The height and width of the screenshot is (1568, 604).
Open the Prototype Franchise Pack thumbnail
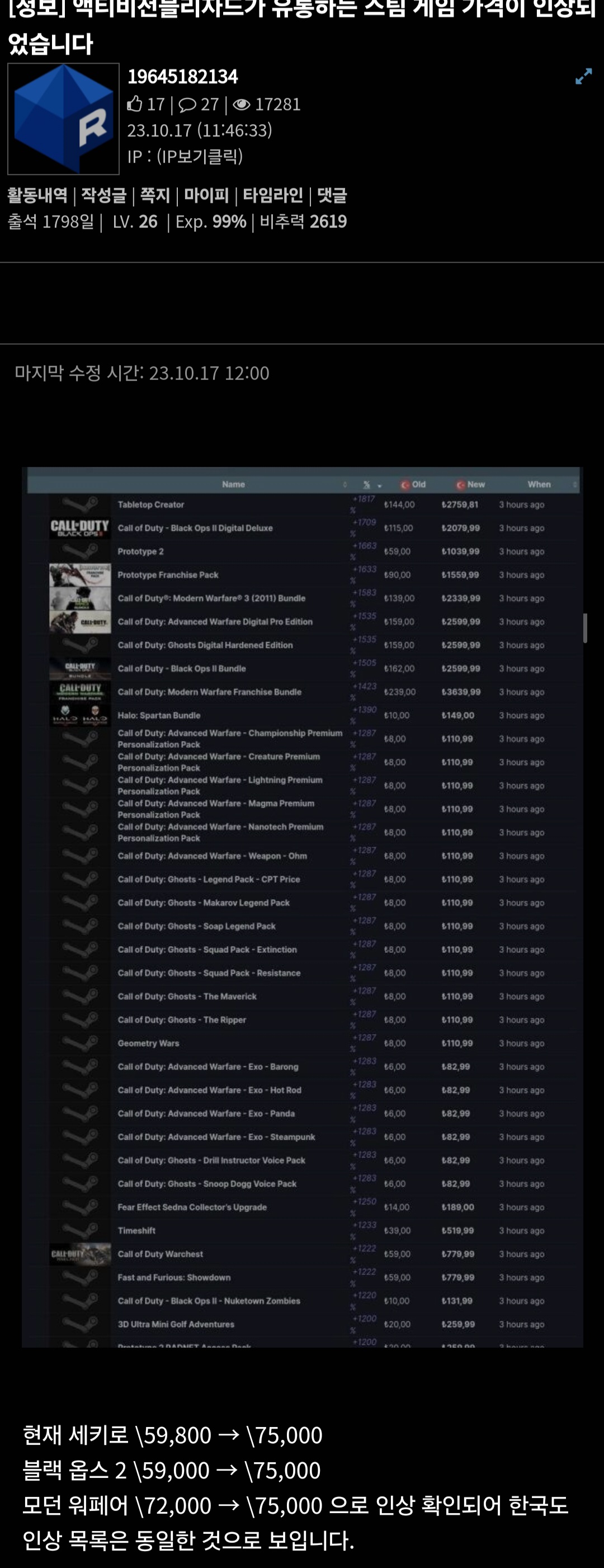[x=80, y=575]
